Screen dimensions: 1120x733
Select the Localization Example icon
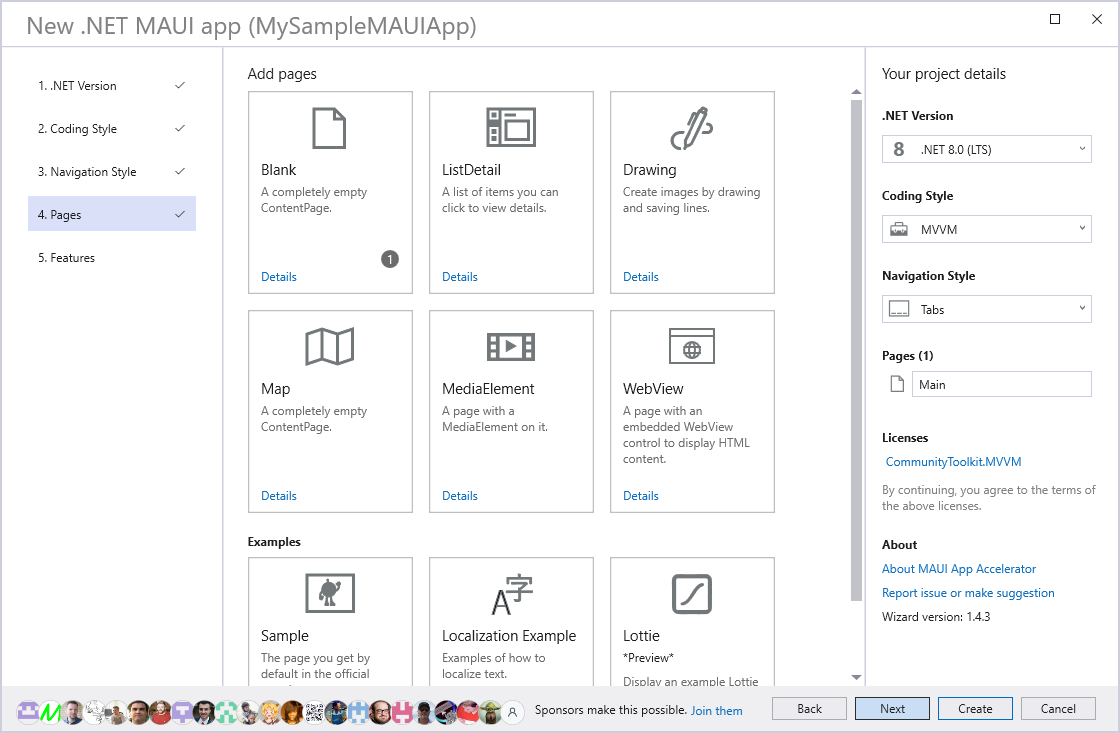click(x=511, y=594)
